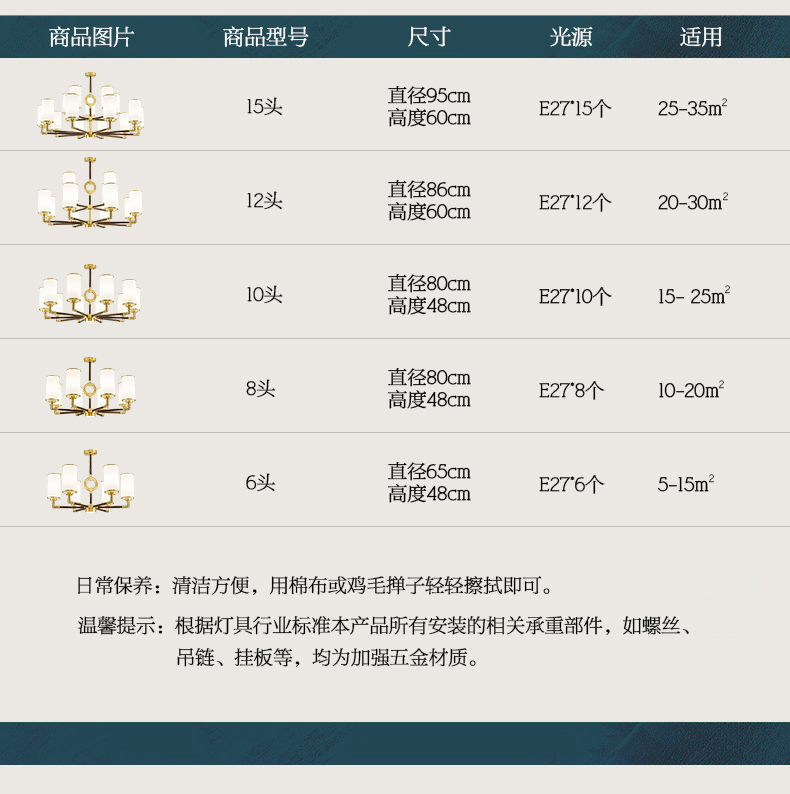This screenshot has height=794, width=790.
Task: Select the 12头 model label
Action: point(265,201)
